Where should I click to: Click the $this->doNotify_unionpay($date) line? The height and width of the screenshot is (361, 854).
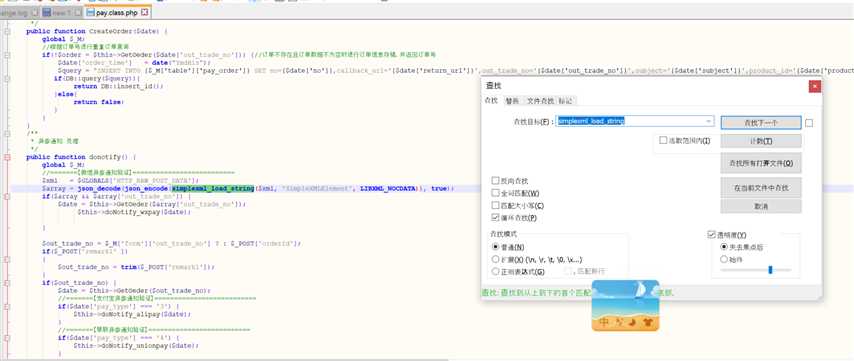coord(136,345)
